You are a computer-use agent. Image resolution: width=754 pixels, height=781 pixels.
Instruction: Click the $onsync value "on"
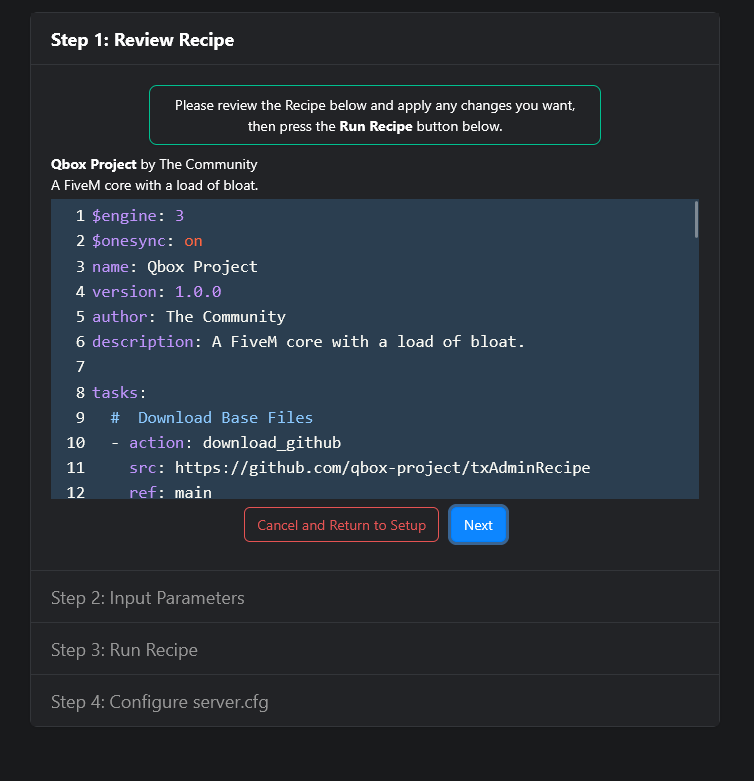[193, 241]
